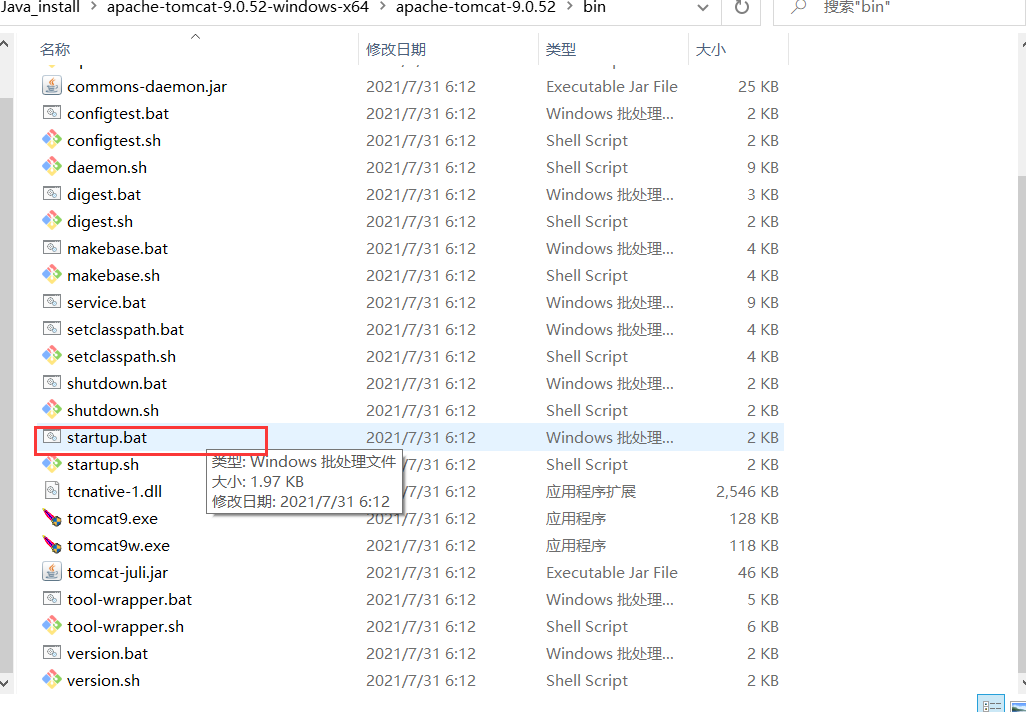Click the makebase.bat batch file icon
Image resolution: width=1026 pixels, height=712 pixels.
point(52,248)
